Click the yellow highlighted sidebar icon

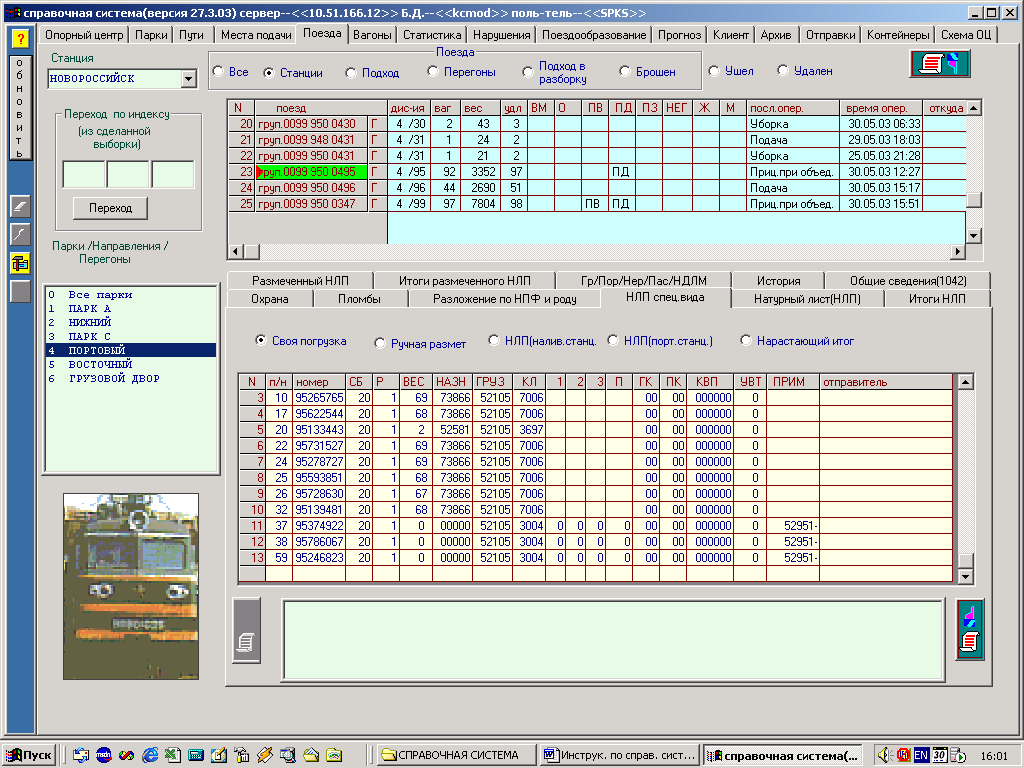(19, 263)
